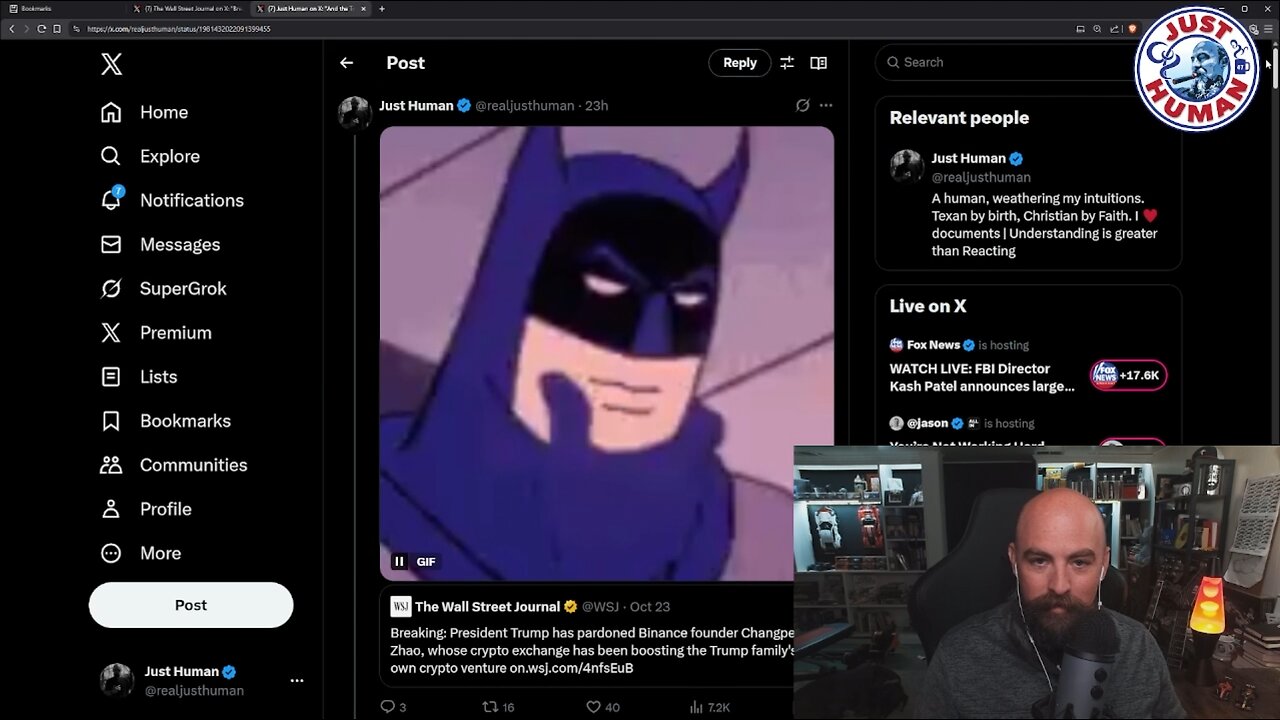This screenshot has width=1280, height=720.
Task: Like the post with heart icon
Action: pos(593,707)
